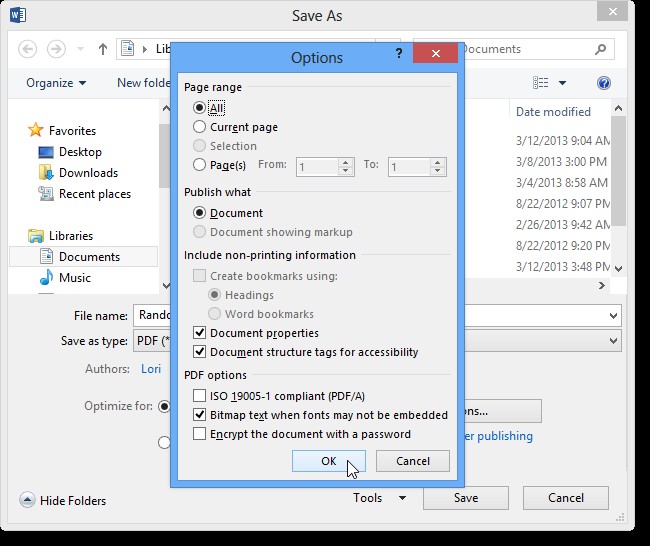This screenshot has width=650, height=546.
Task: Select Documents in the Libraries tree
Action: point(88,257)
